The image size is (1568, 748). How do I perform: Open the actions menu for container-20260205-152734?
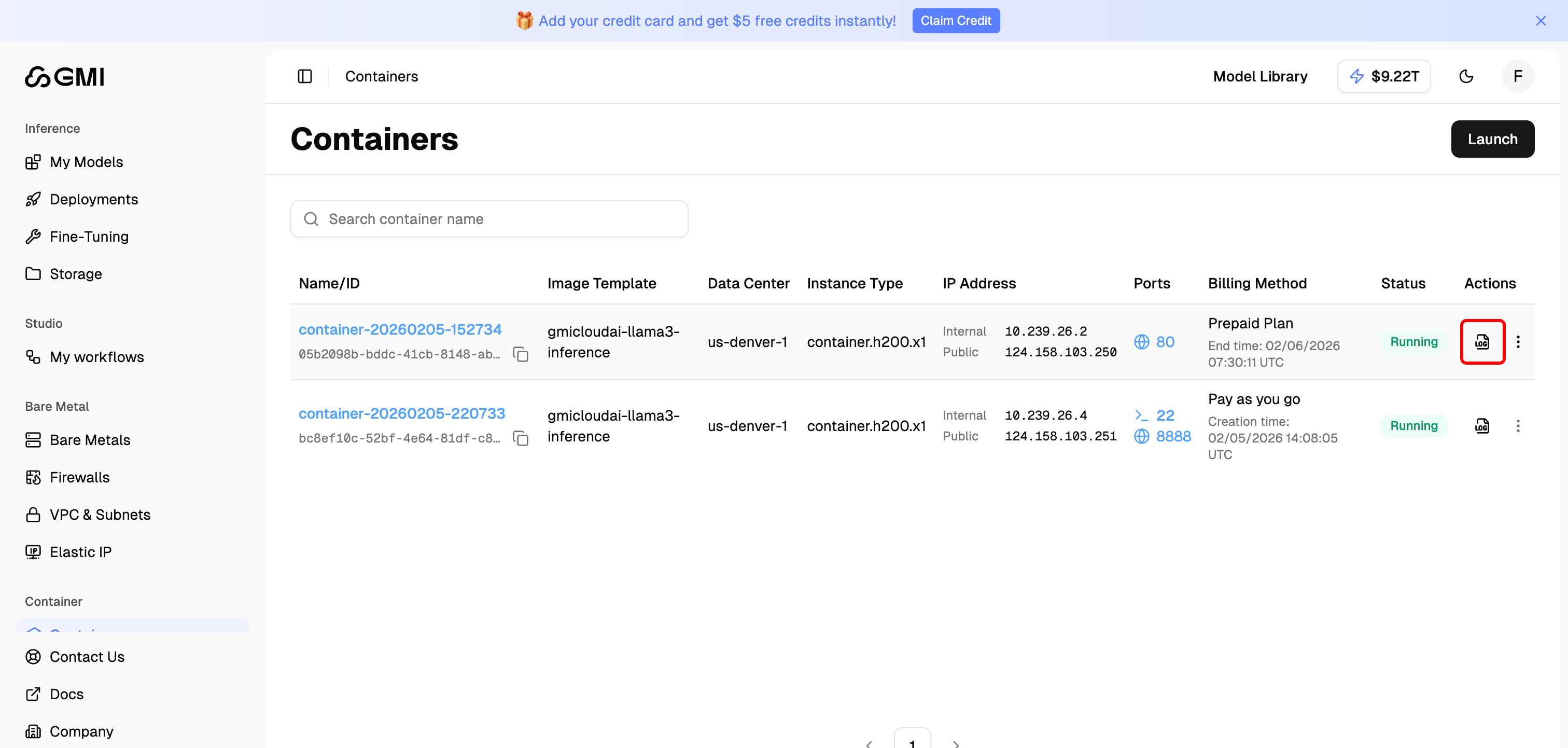click(x=1518, y=342)
